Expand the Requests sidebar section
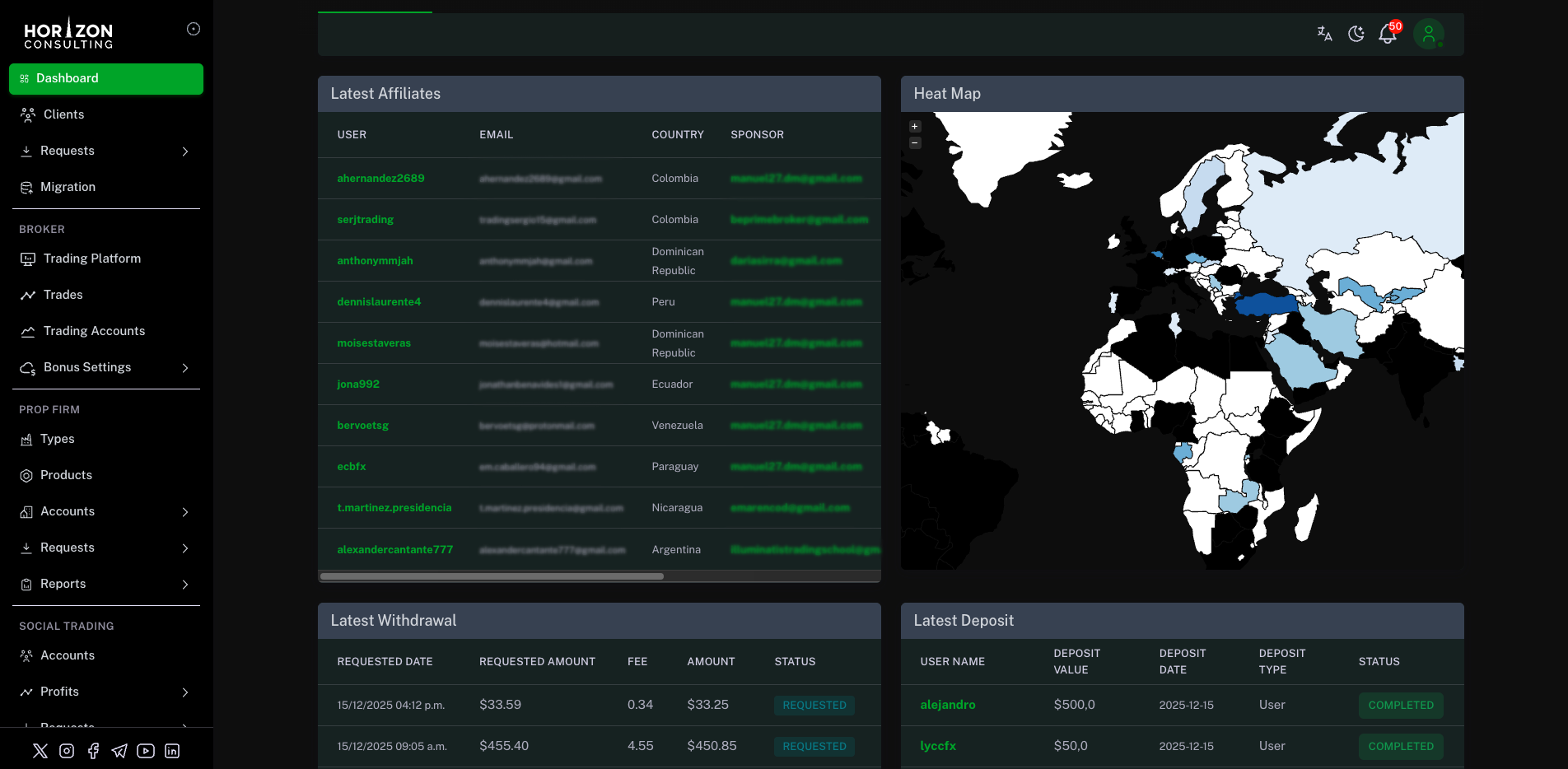 (x=105, y=151)
